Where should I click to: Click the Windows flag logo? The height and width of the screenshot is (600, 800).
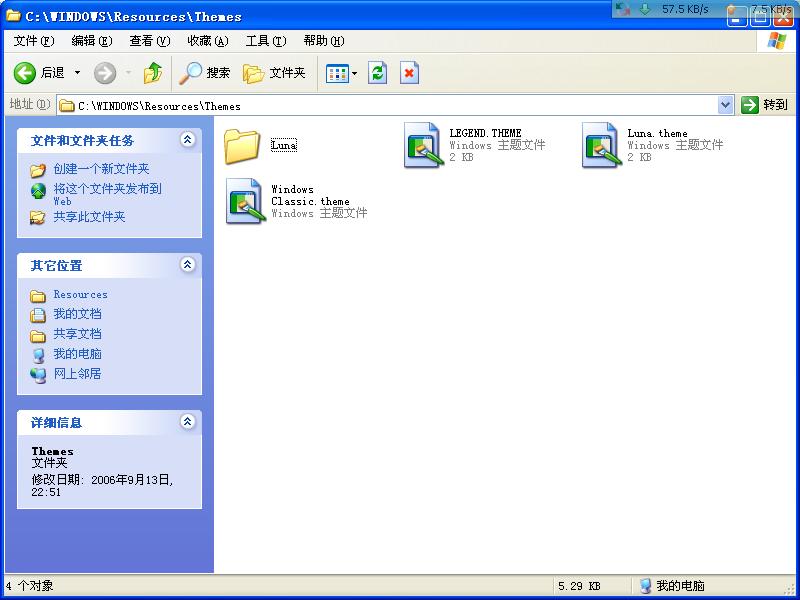[777, 41]
